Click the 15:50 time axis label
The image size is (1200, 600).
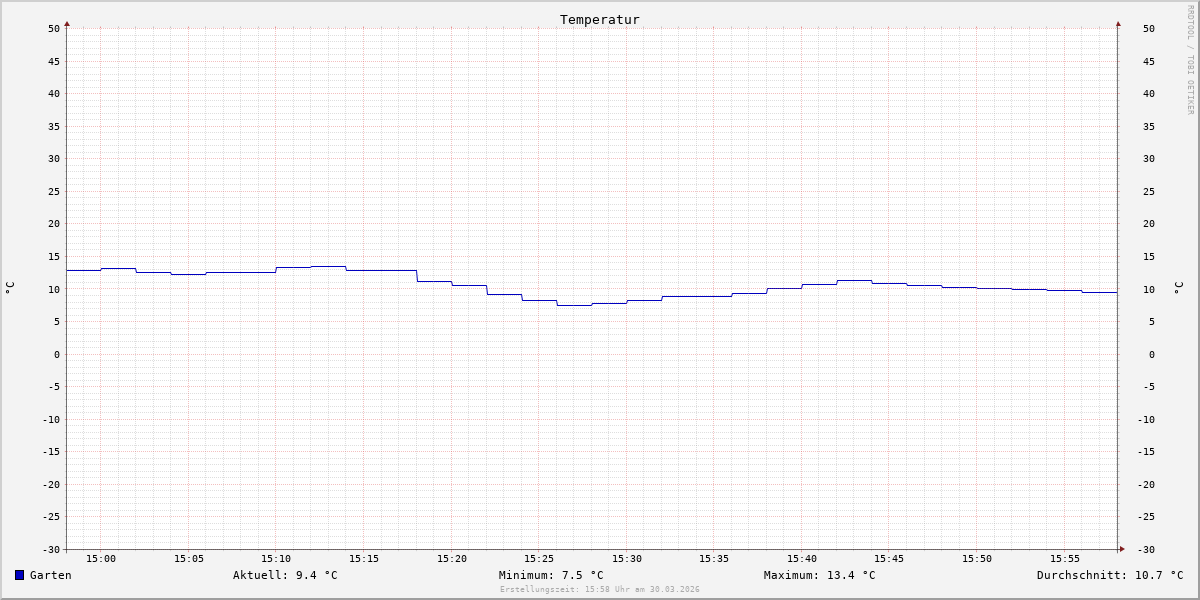click(977, 559)
